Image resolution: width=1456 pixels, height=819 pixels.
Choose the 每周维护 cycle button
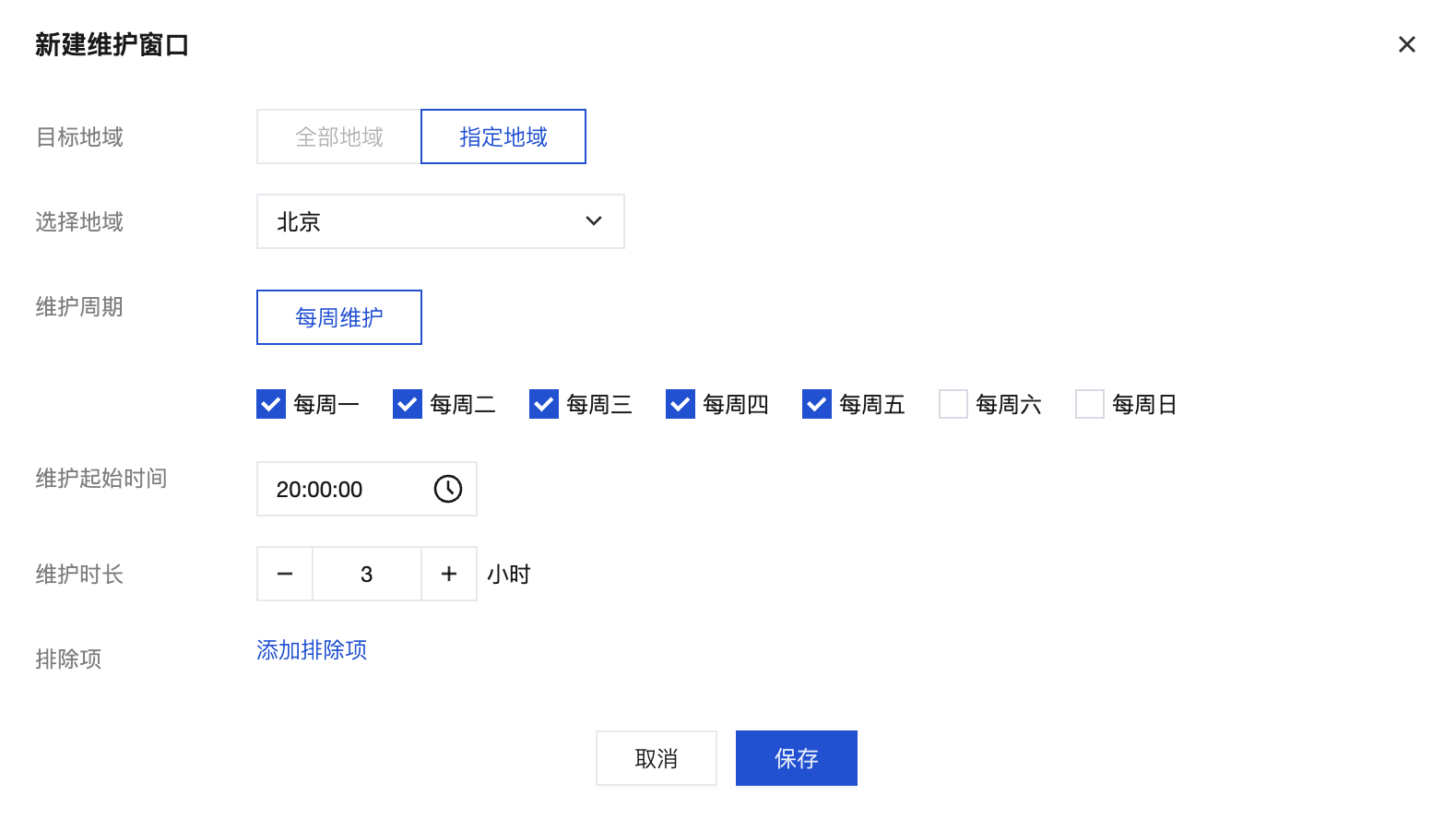[338, 317]
